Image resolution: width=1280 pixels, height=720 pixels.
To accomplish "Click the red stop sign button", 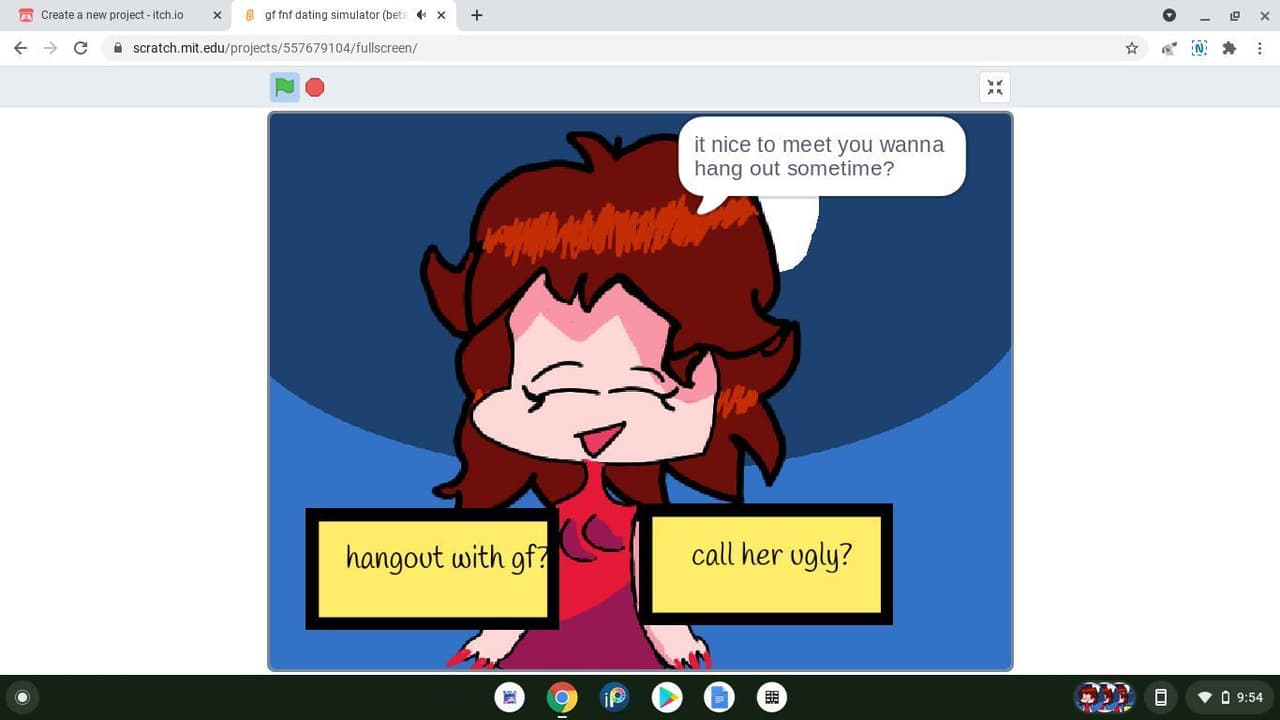I will (x=315, y=87).
